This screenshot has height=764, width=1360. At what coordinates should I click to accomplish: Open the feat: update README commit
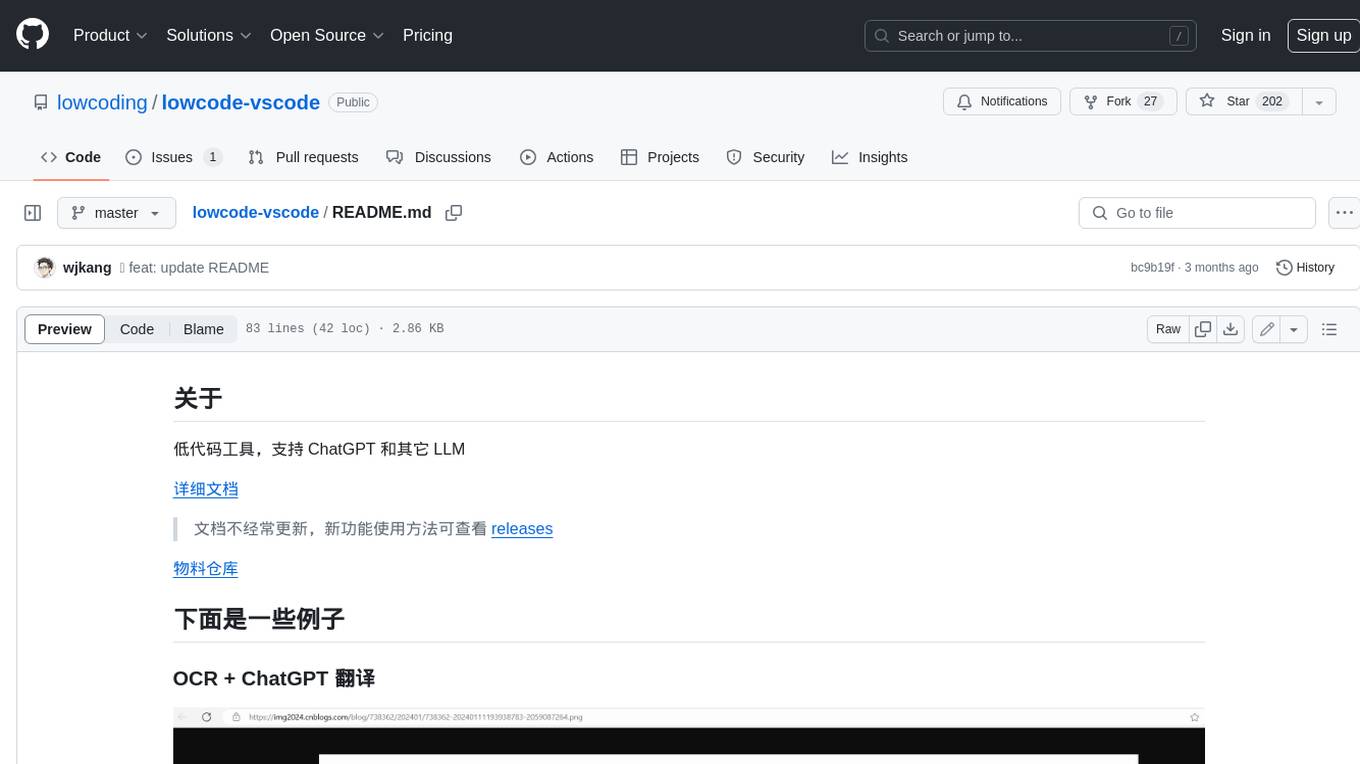(x=199, y=268)
